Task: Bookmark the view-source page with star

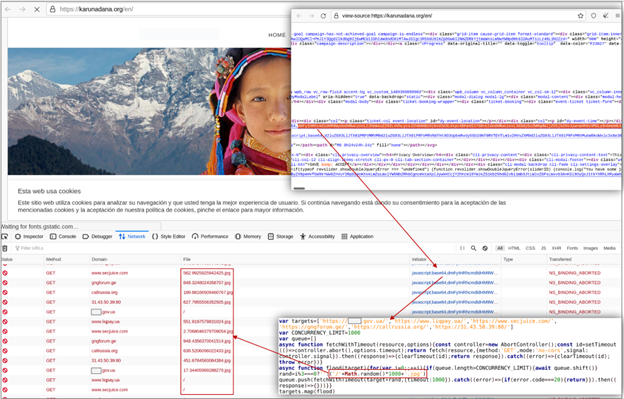Action: [581, 16]
